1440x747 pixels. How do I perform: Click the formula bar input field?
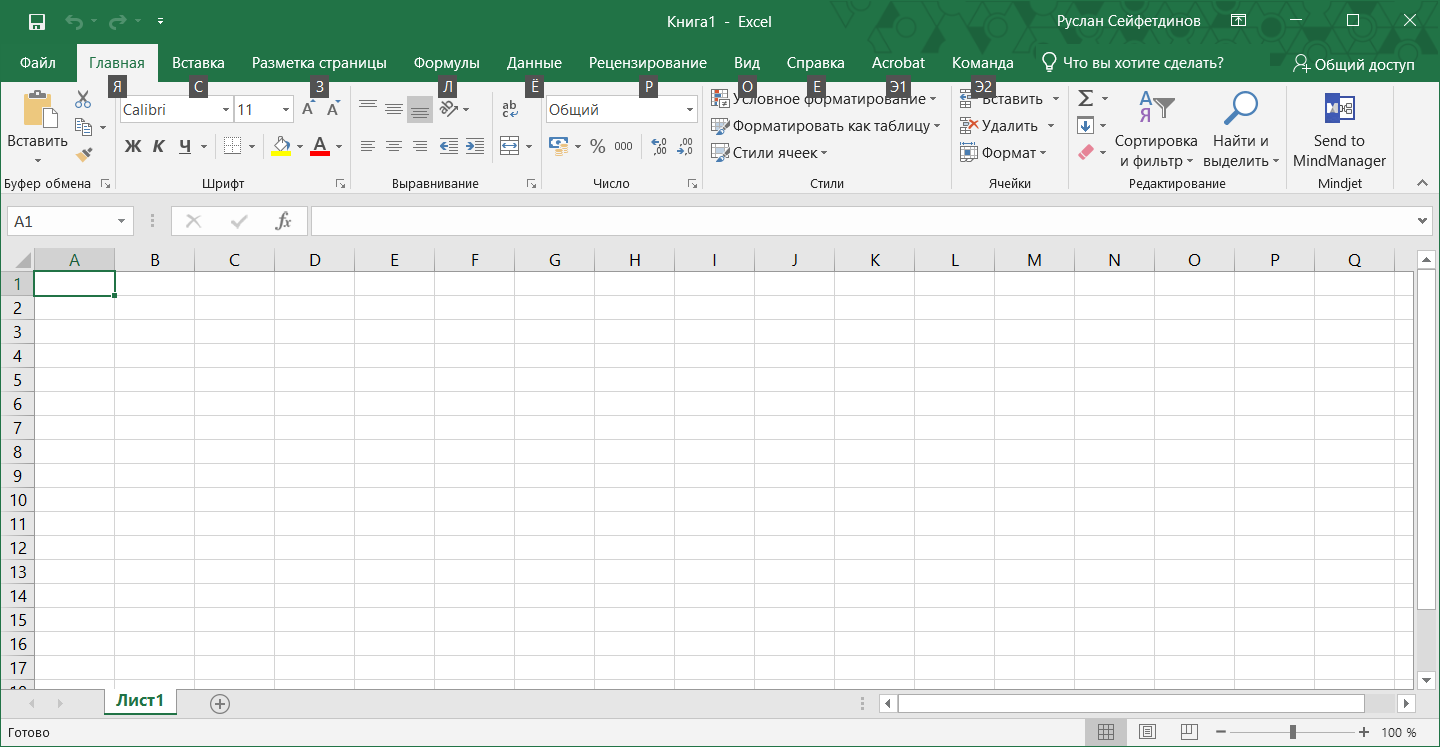coord(863,221)
